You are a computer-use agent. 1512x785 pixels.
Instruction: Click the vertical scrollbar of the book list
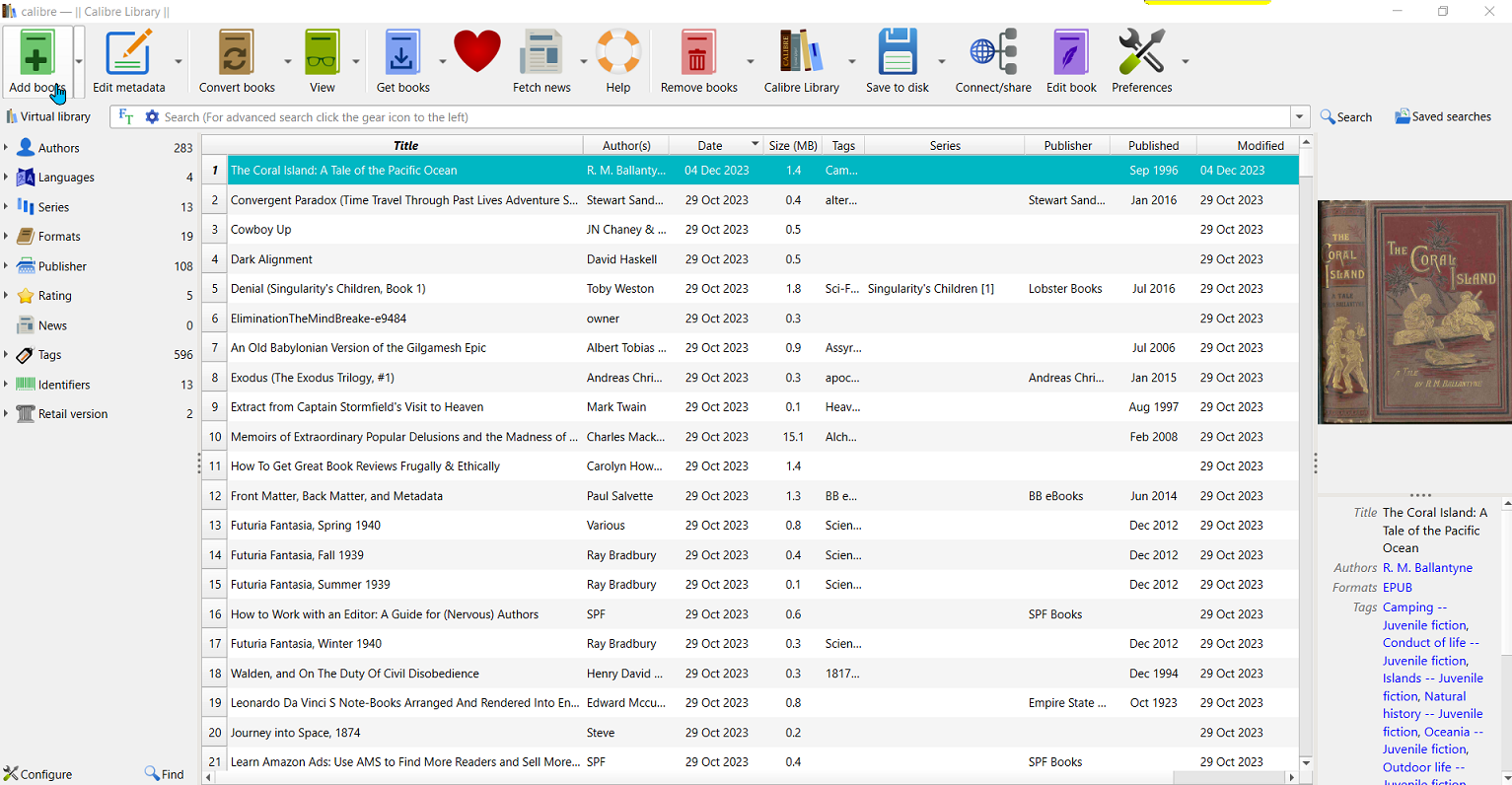click(1306, 444)
